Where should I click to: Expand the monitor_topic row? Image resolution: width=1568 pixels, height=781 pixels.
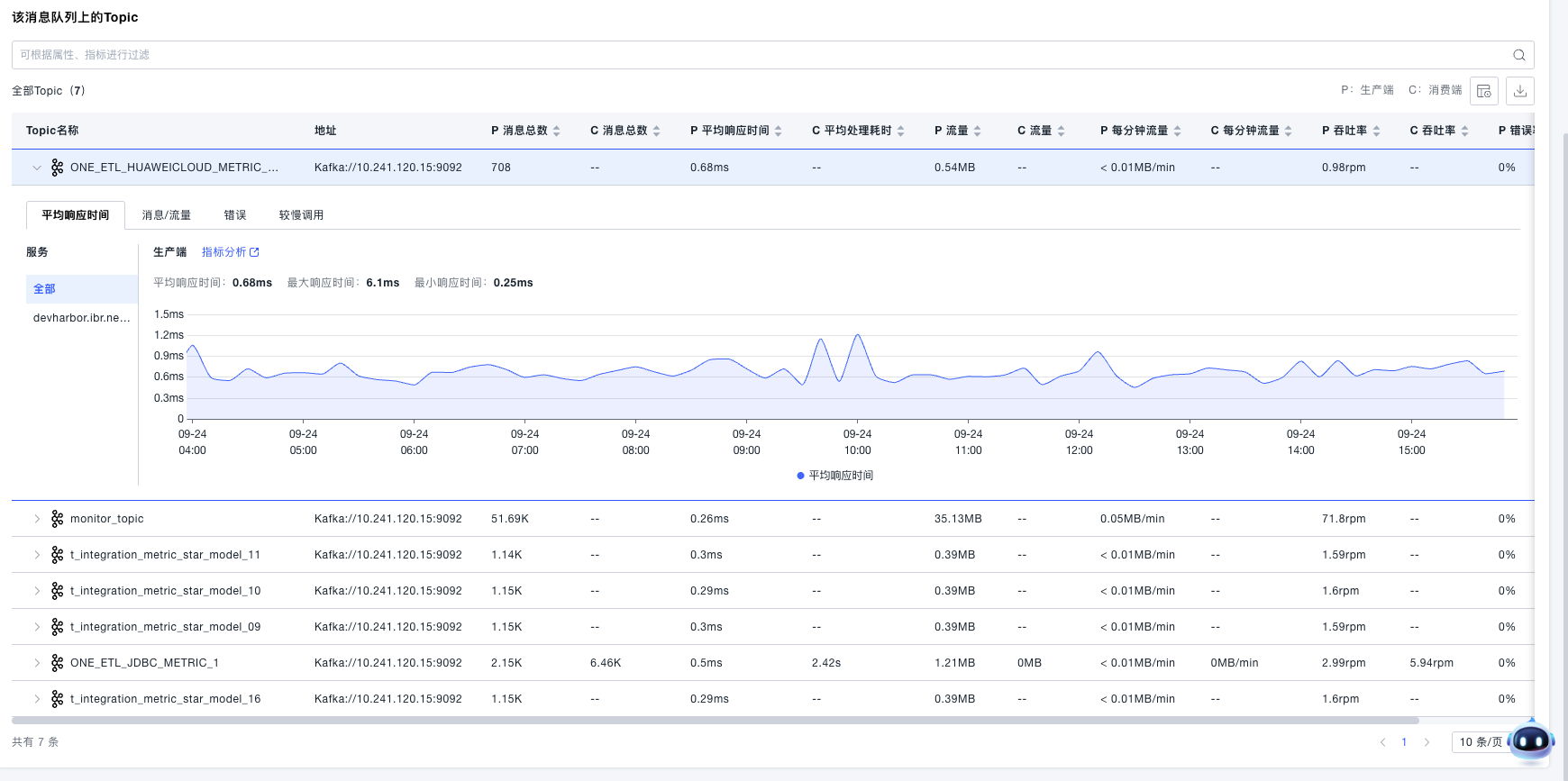[x=37, y=519]
